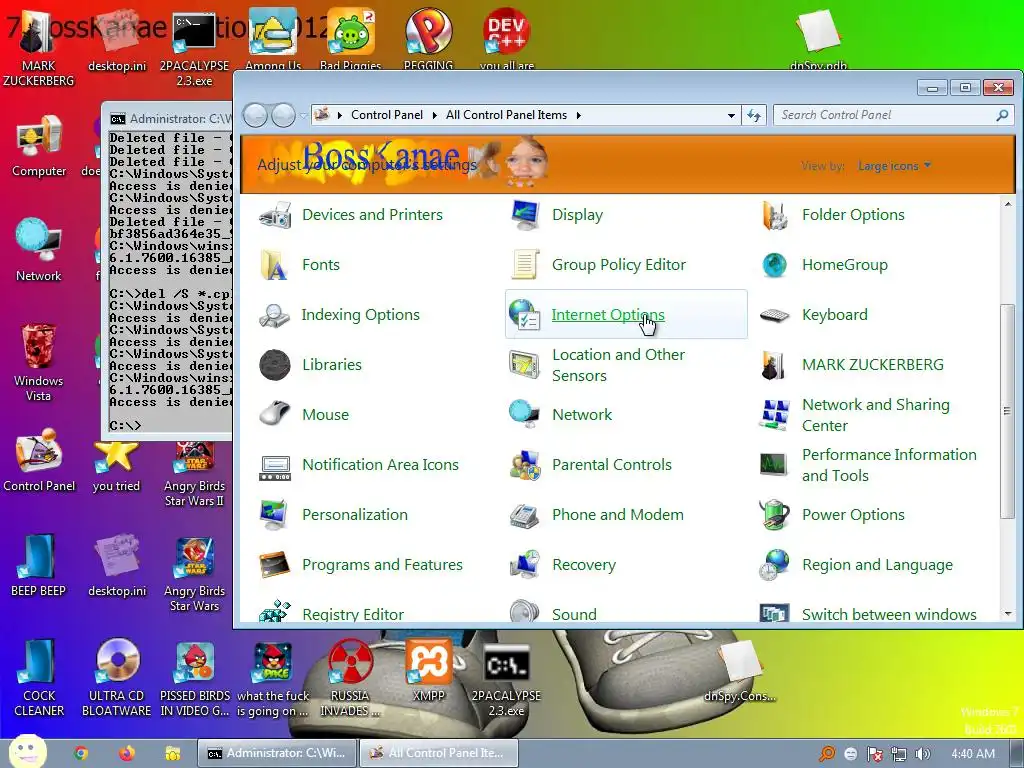Open the HomeGroup globe icon
Screen dimensions: 1024x768
pyautogui.click(x=775, y=265)
